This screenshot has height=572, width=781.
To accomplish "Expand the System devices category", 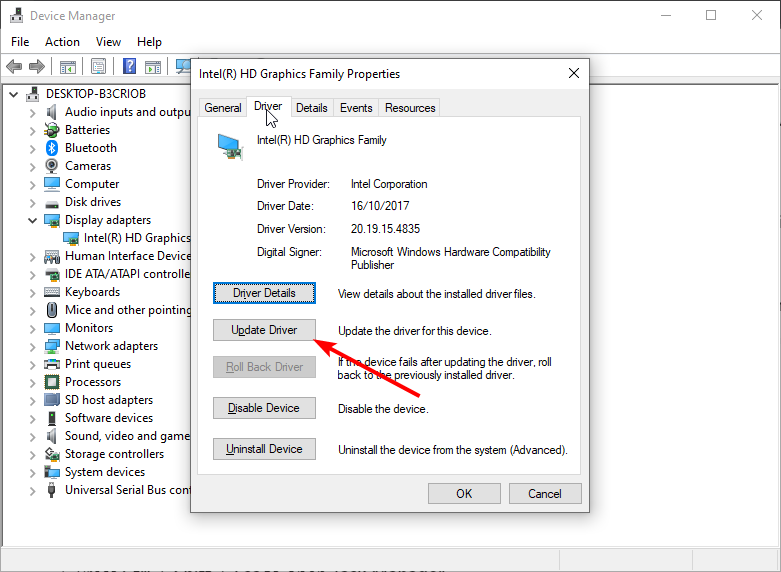I will [33, 472].
